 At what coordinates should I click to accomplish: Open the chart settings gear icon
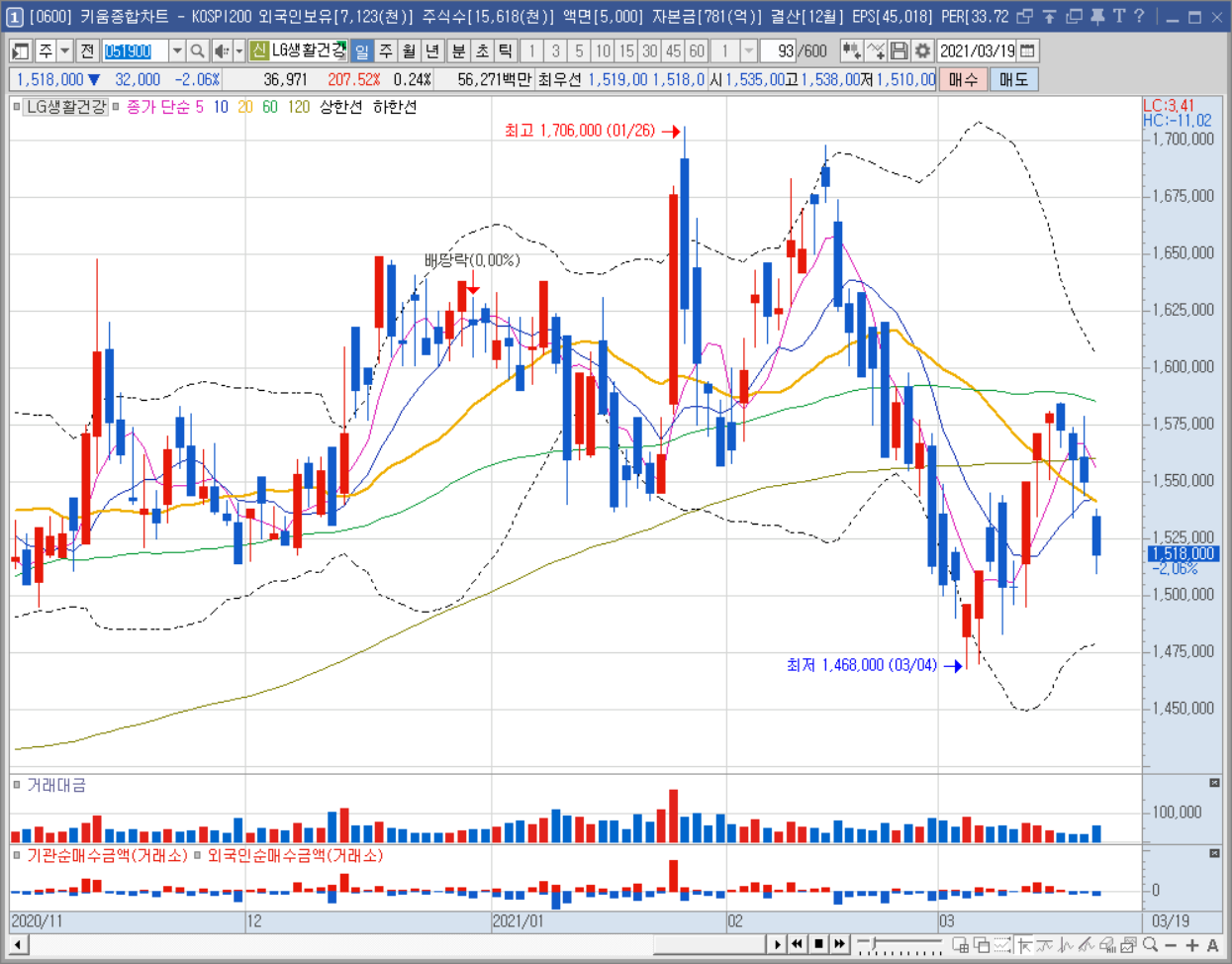(x=922, y=50)
